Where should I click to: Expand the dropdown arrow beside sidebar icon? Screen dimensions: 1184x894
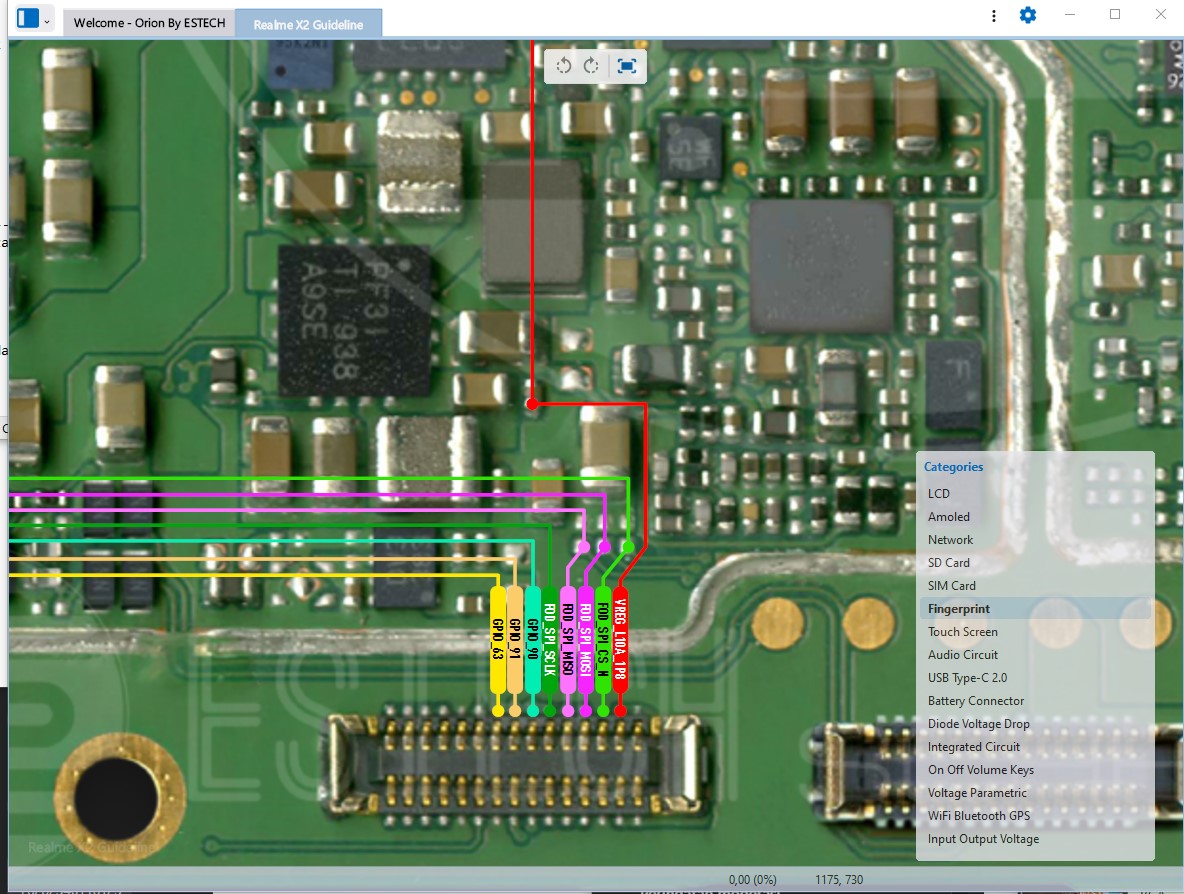[47, 19]
